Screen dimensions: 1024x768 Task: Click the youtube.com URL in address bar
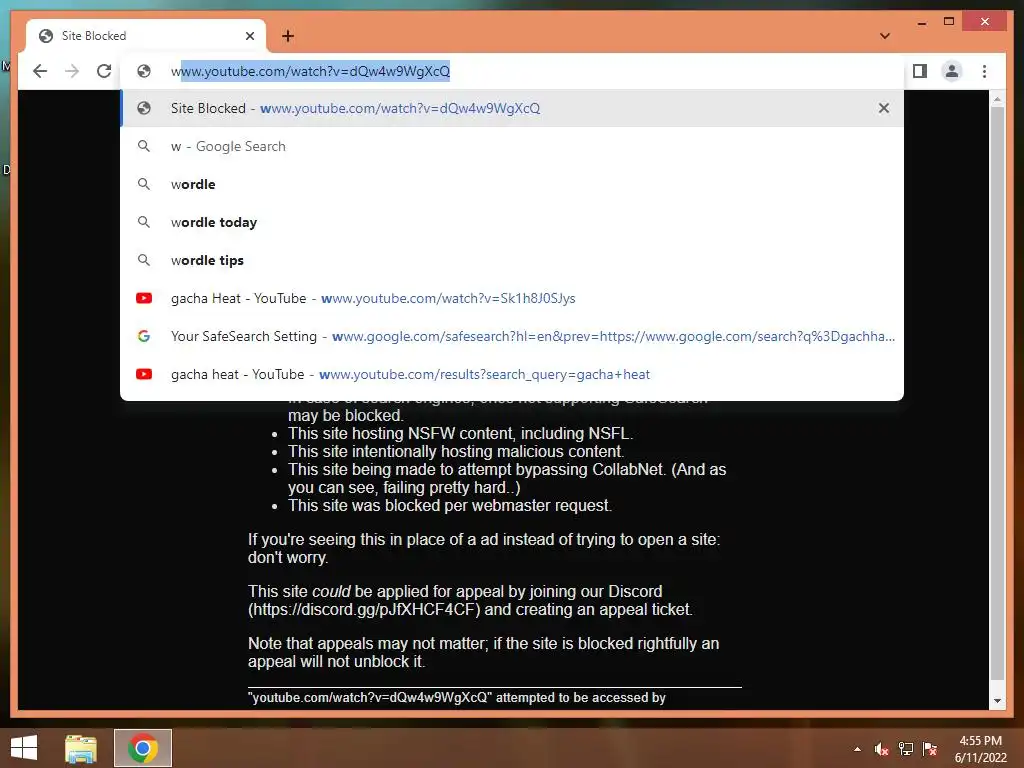pos(310,71)
